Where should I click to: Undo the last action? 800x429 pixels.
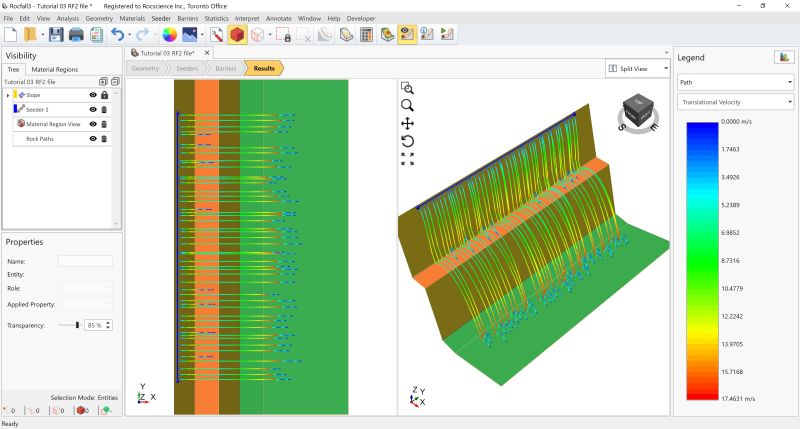click(118, 35)
